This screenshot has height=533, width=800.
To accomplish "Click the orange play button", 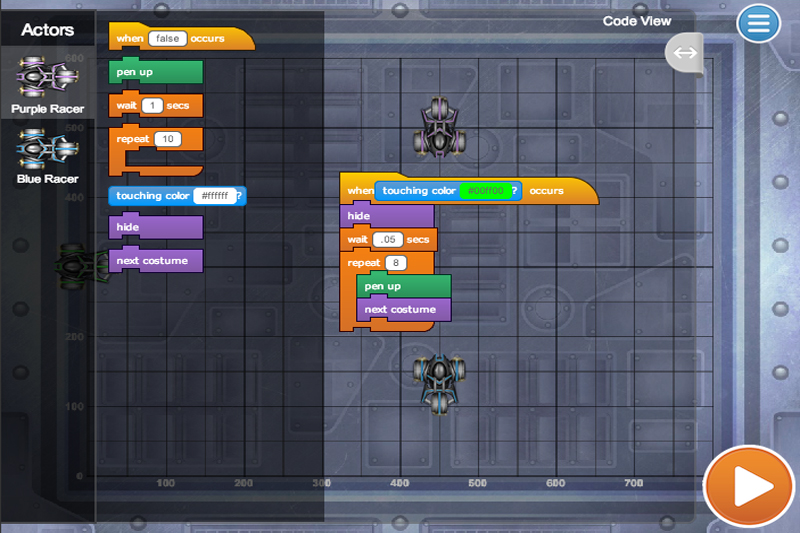I will click(748, 487).
